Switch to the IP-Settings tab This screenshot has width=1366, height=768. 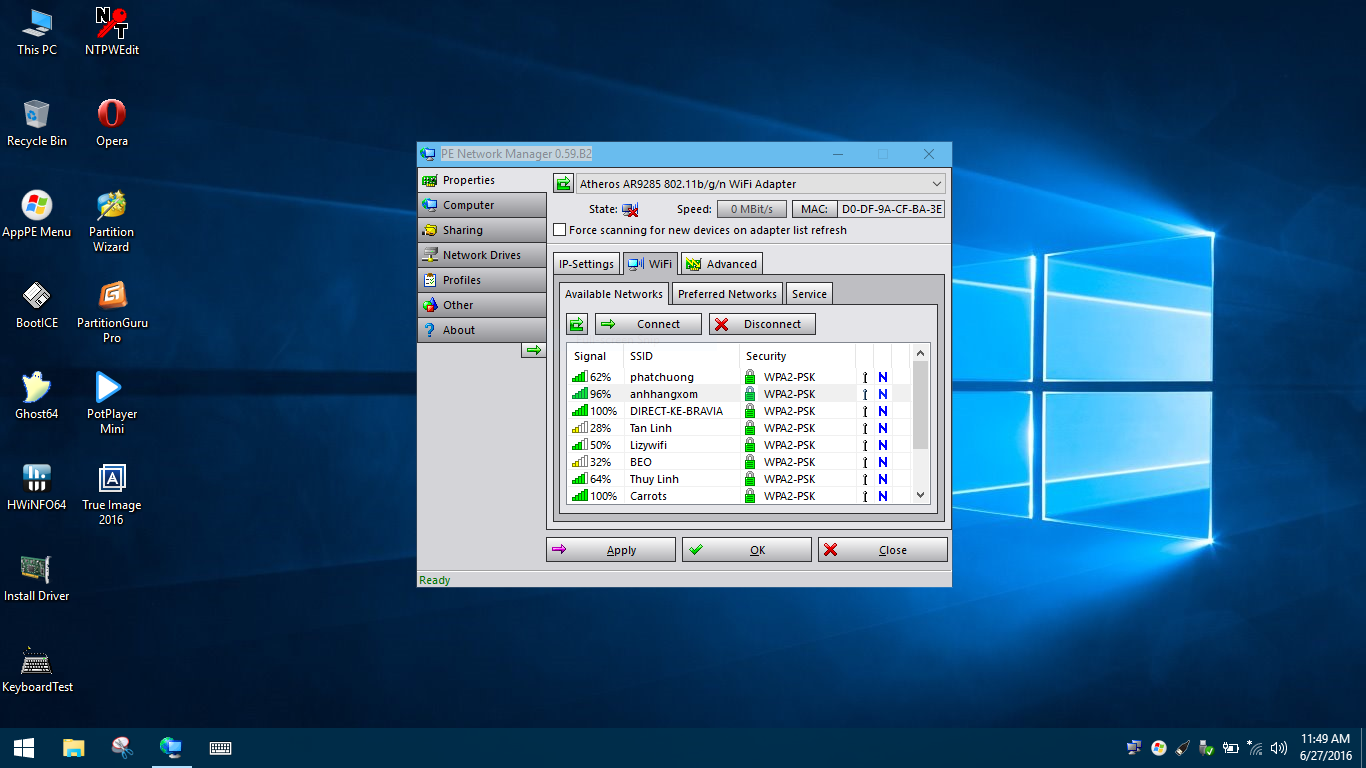586,264
